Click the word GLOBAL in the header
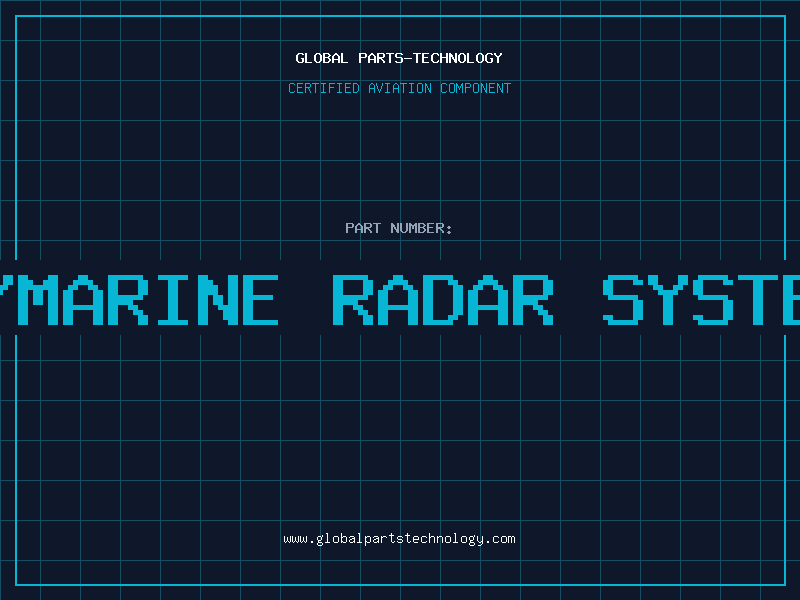This screenshot has height=600, width=800. (322, 58)
